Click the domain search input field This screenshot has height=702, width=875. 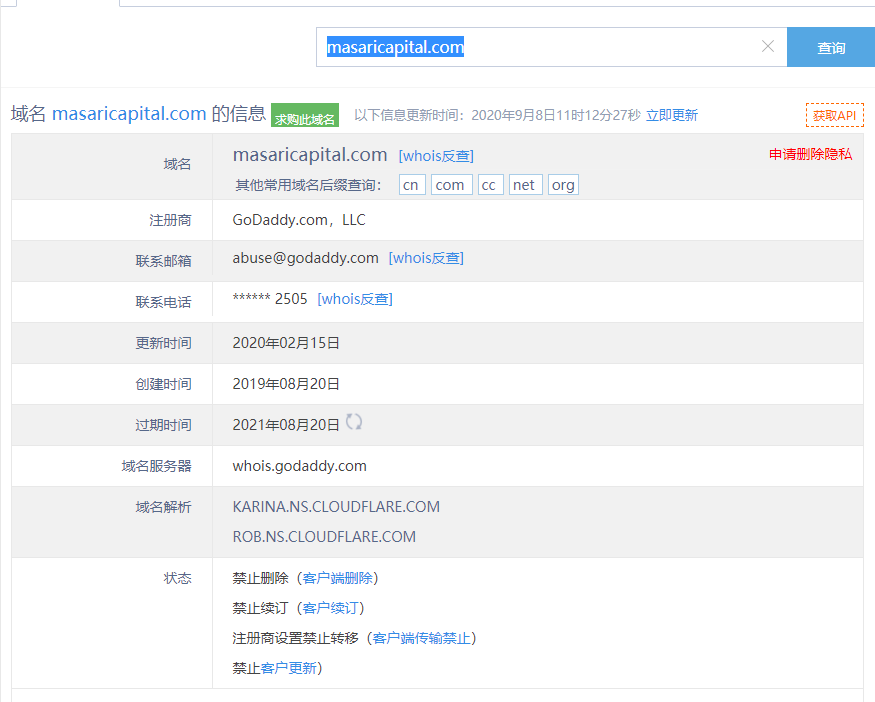[x=540, y=47]
